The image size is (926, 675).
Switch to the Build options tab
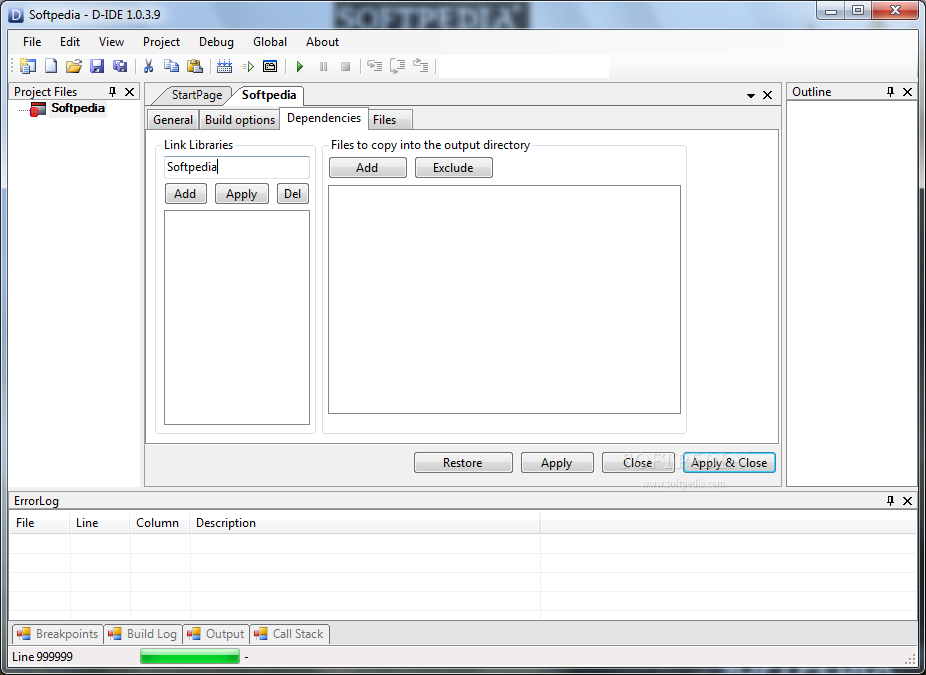240,120
